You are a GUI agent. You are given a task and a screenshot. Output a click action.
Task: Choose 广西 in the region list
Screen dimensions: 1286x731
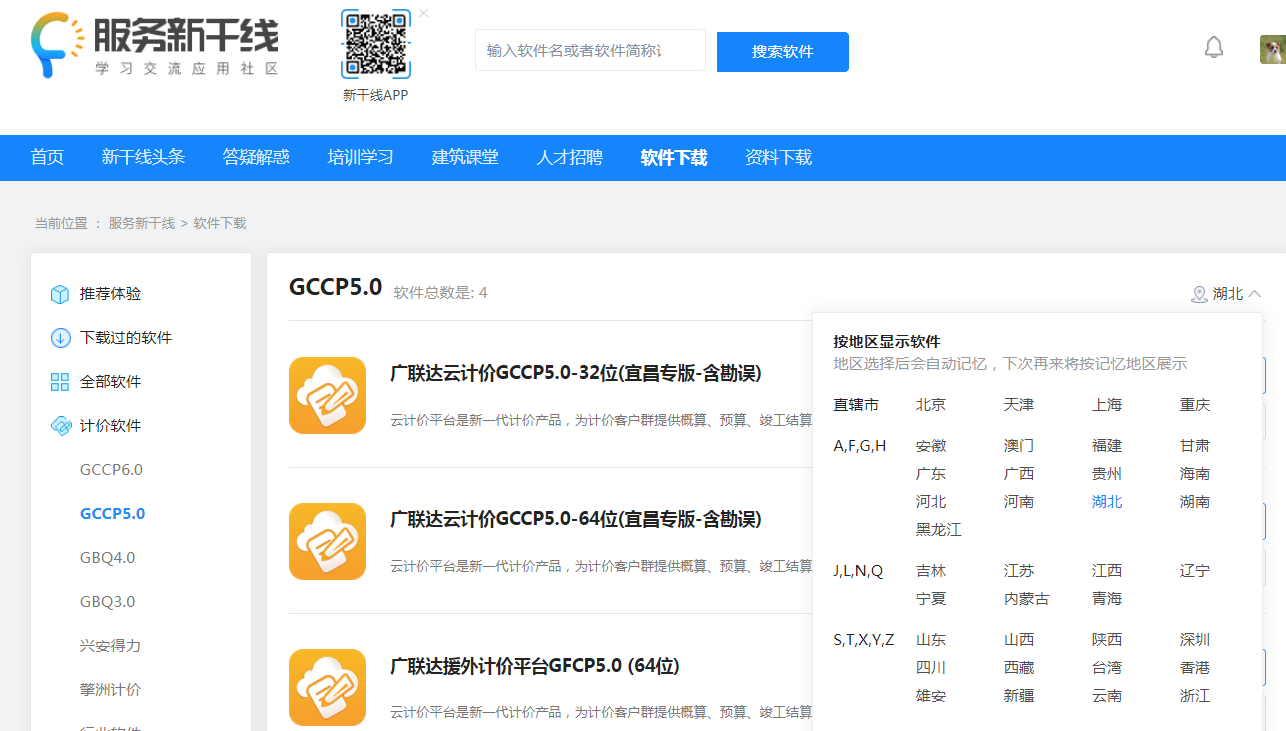(1019, 474)
